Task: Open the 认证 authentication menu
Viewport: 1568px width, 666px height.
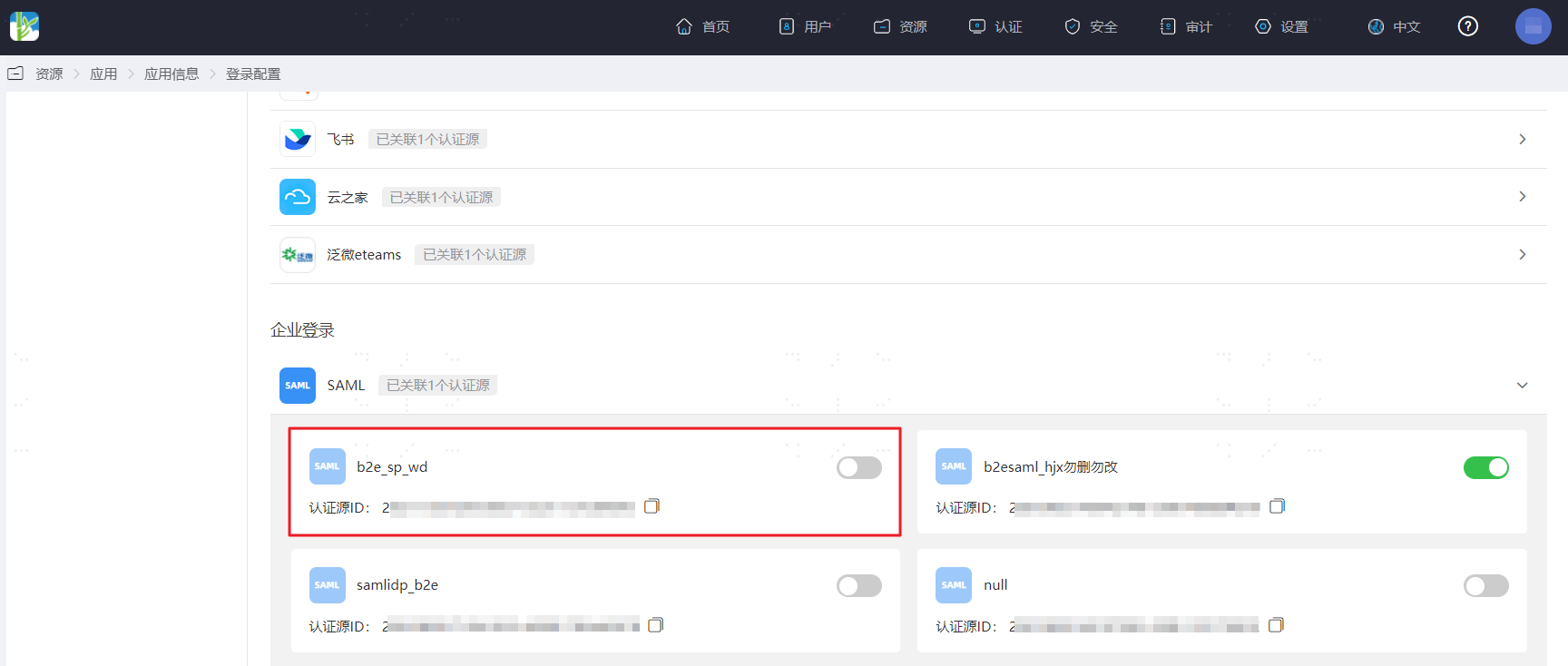Action: 995,26
